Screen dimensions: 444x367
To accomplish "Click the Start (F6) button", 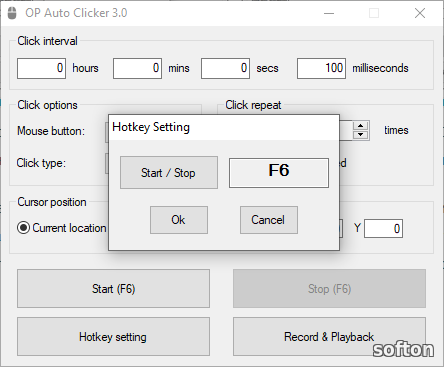I will [x=113, y=289].
